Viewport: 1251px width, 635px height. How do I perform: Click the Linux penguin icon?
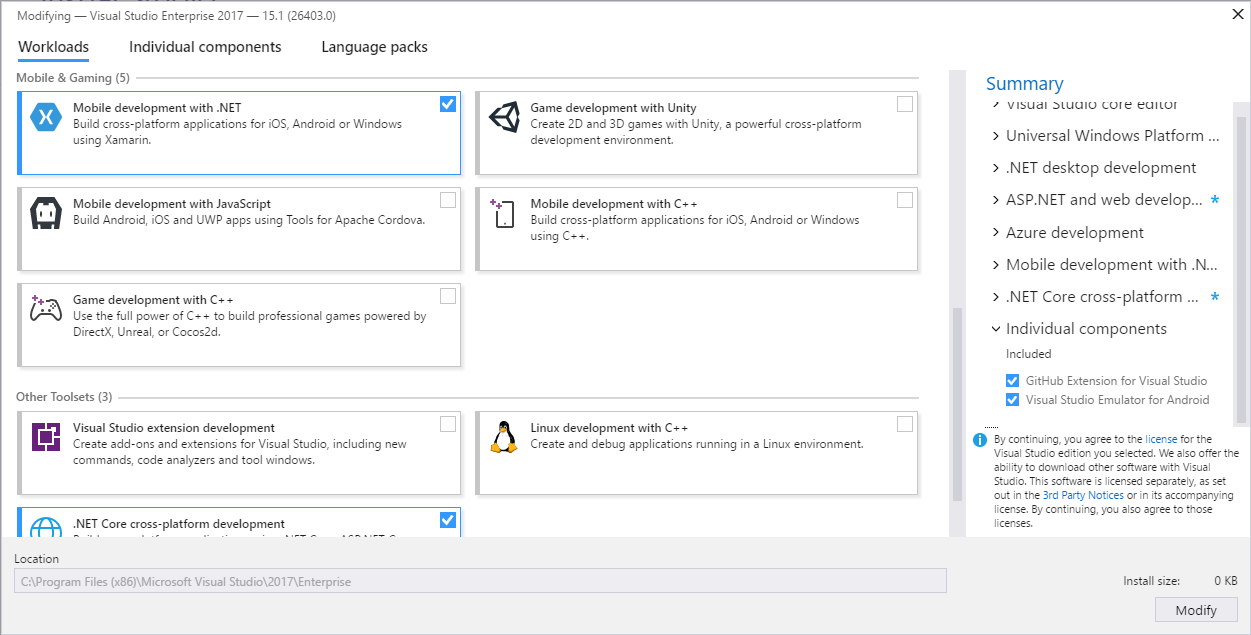pos(503,437)
